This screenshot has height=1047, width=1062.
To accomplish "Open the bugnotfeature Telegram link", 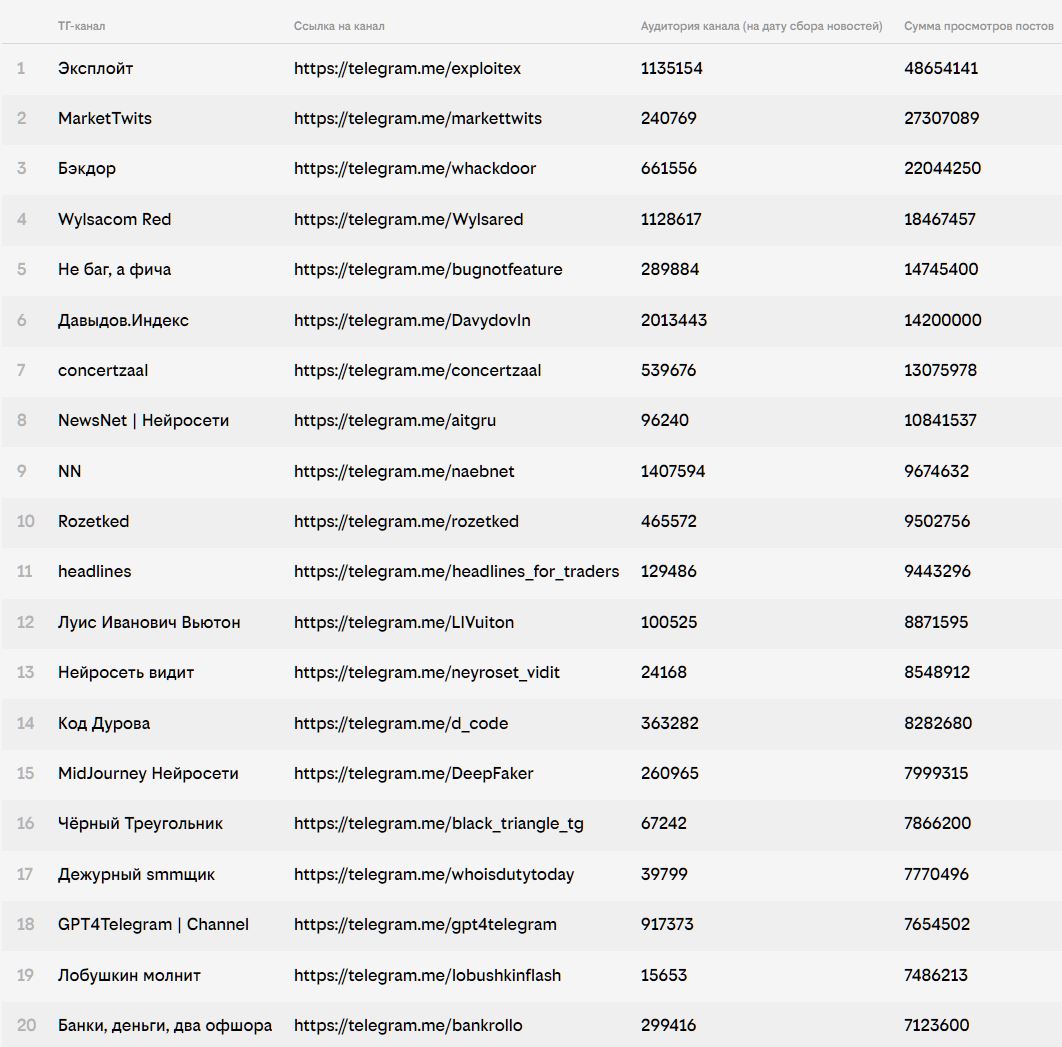I will (x=427, y=270).
